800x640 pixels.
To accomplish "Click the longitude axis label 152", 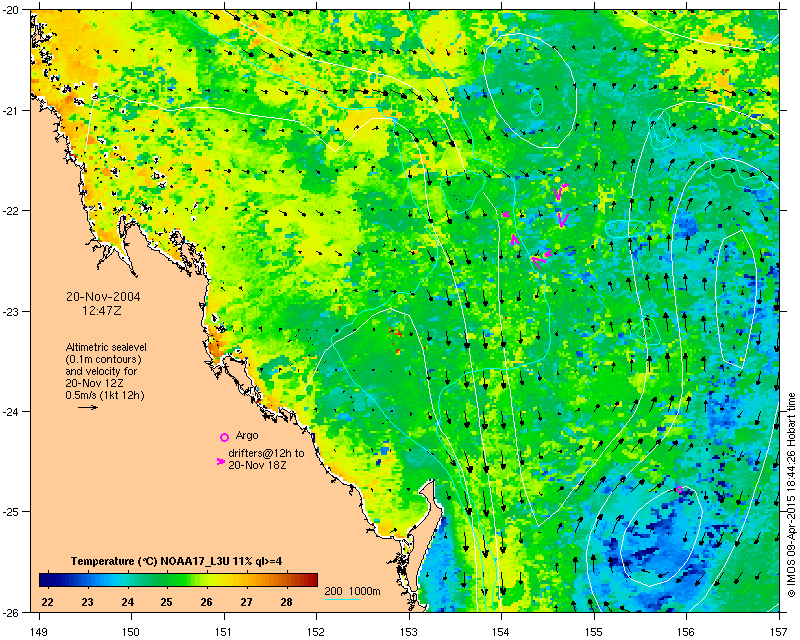I will click(316, 632).
